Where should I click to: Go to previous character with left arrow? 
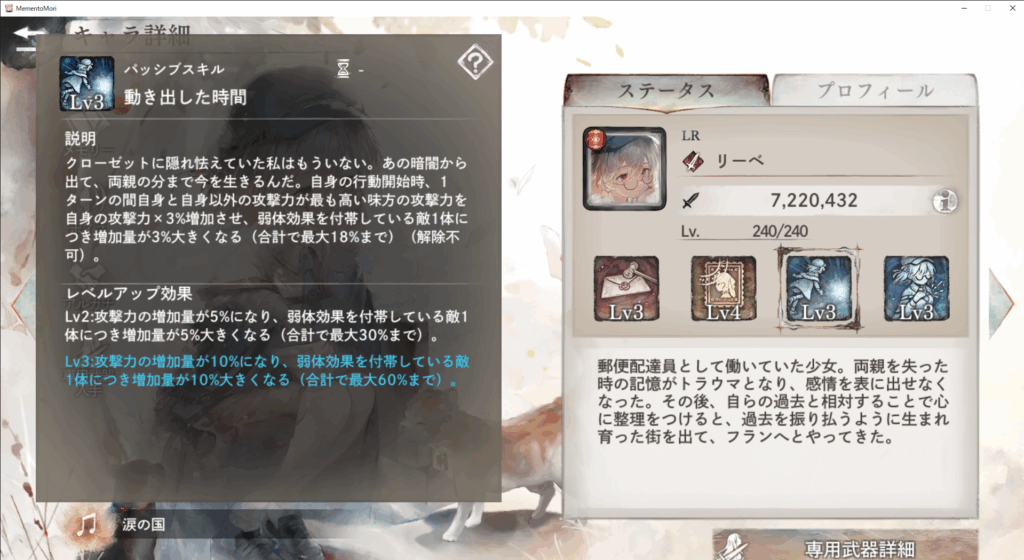[x=21, y=304]
